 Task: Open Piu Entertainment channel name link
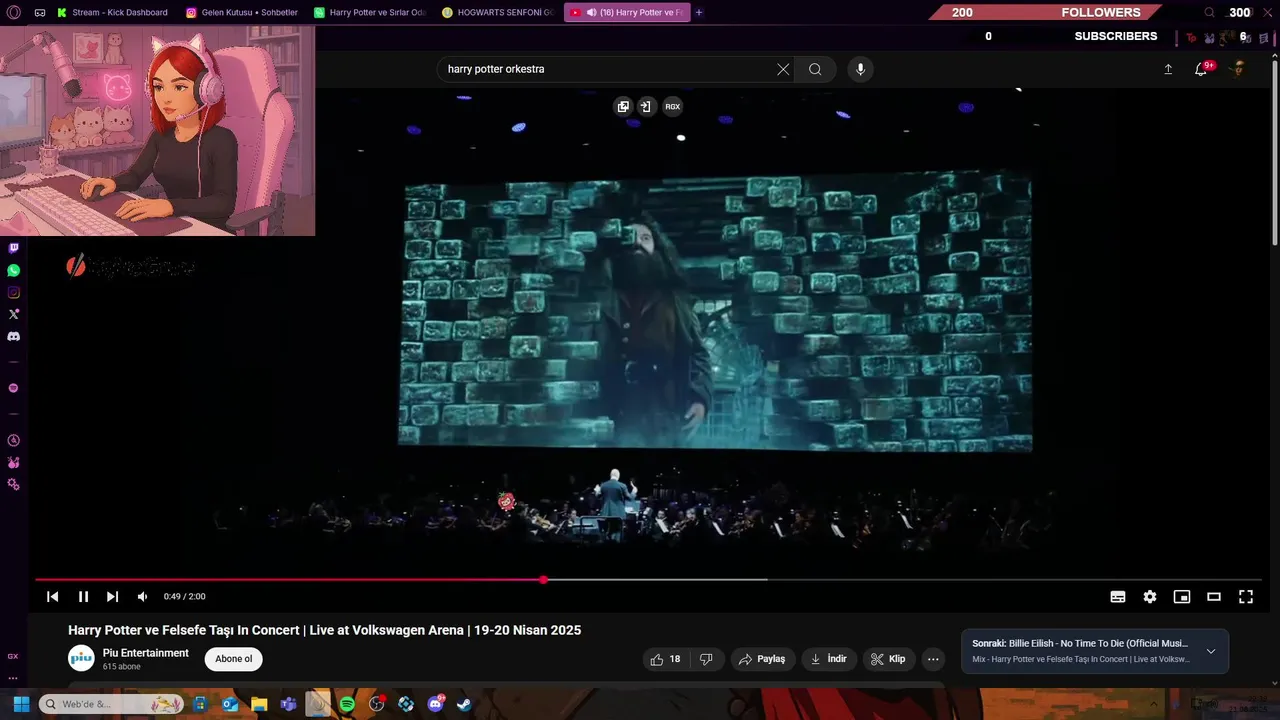(x=145, y=653)
